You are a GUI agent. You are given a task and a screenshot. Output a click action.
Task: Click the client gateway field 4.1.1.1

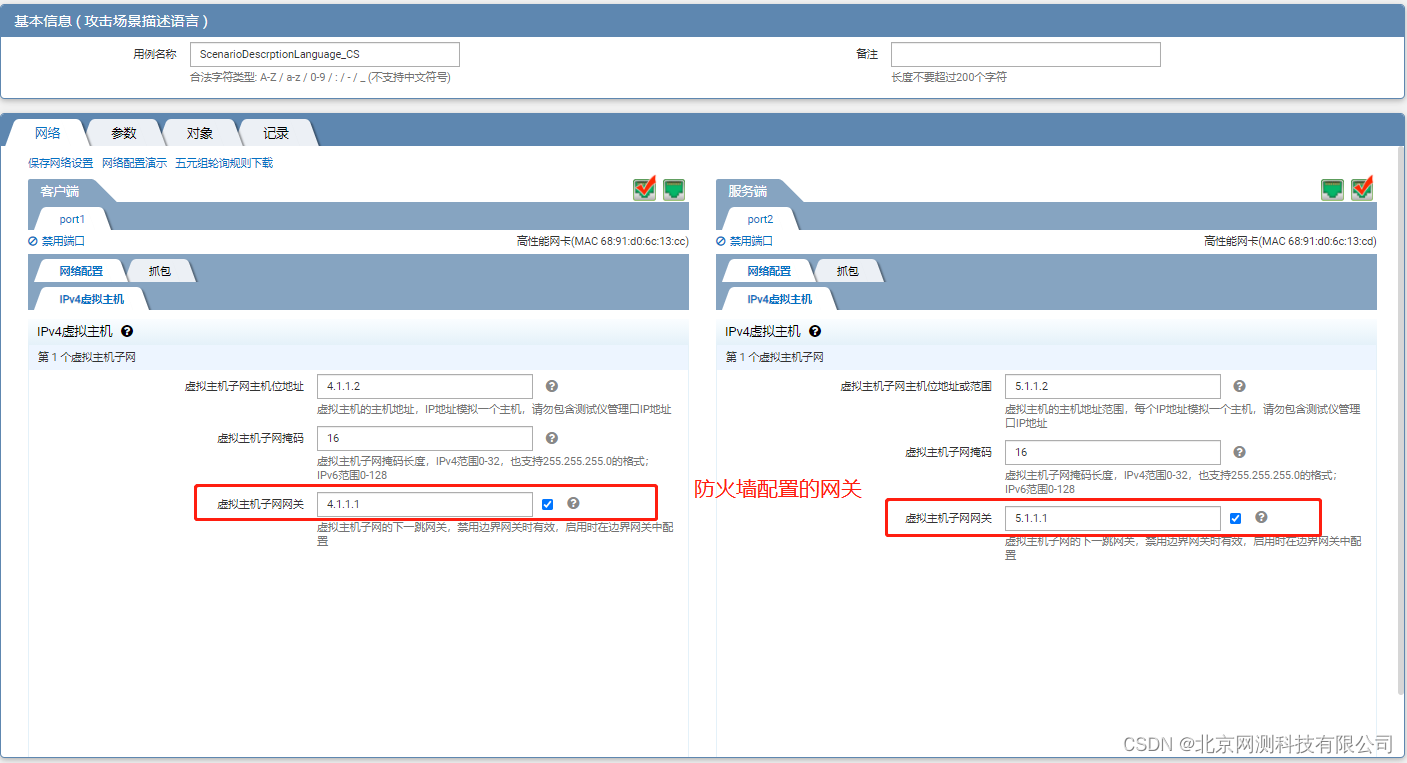[x=425, y=504]
